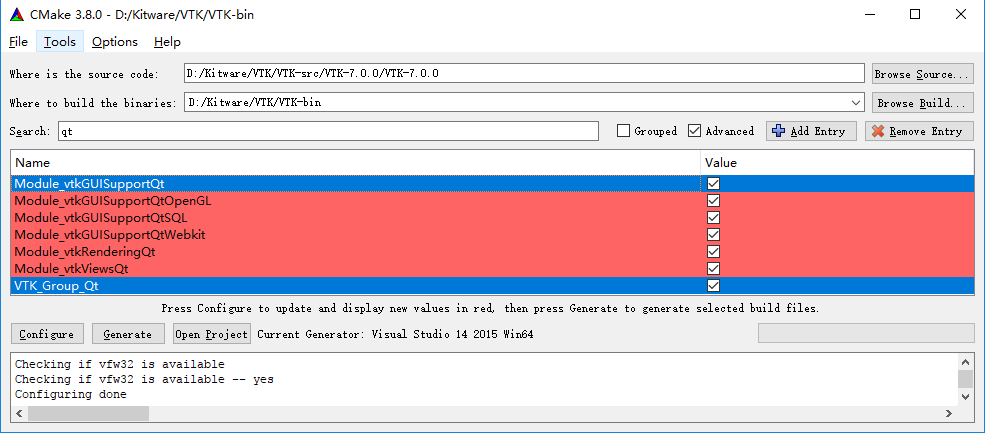Viewport: 985px width, 433px height.
Task: Click the Value column header
Action: point(837,163)
